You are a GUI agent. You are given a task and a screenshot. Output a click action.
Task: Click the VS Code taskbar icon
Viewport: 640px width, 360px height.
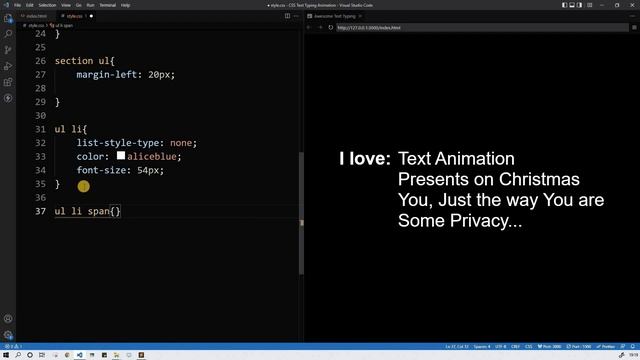point(80,355)
